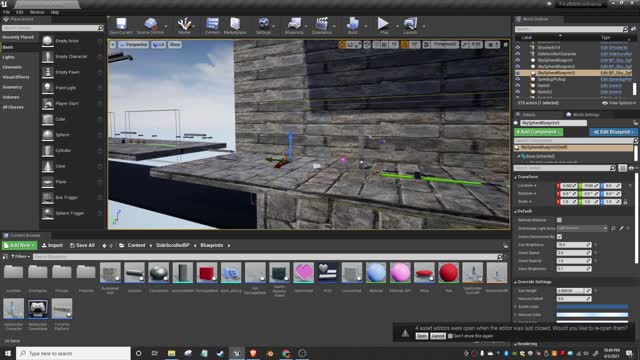
Task: Select the pink heart blueprint thumbnail
Action: click(303, 273)
